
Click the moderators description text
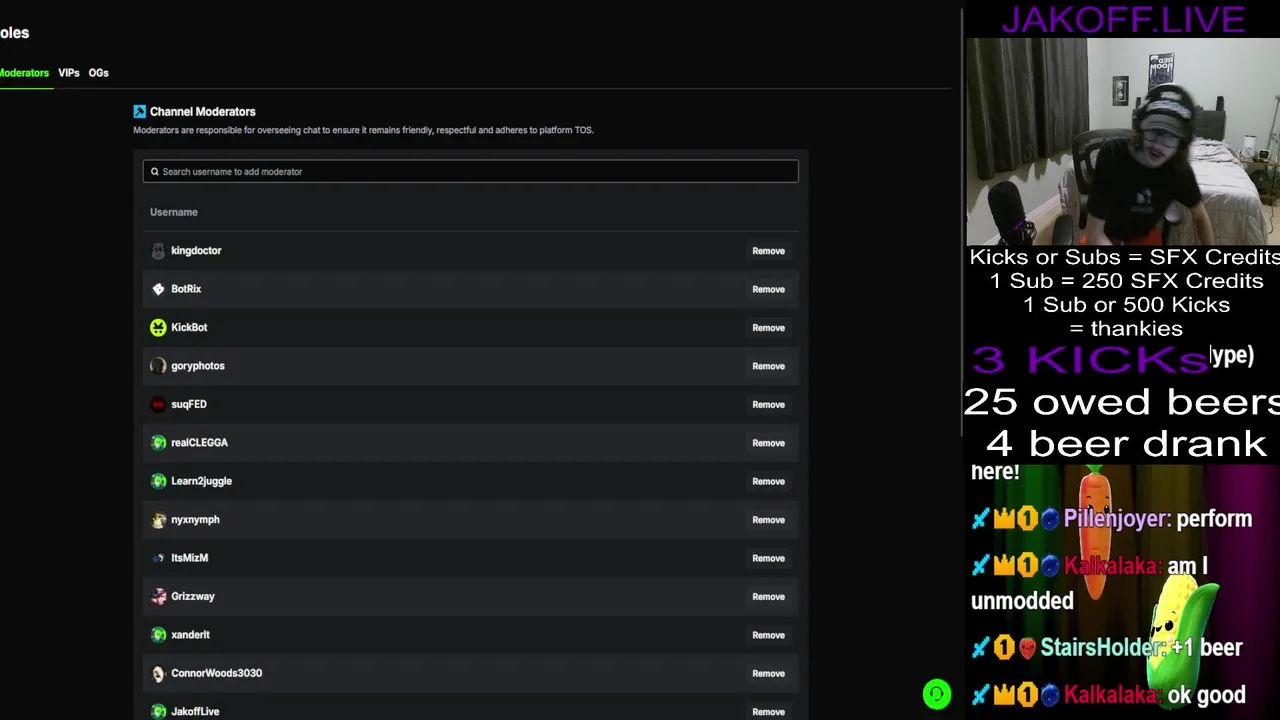pyautogui.click(x=363, y=130)
